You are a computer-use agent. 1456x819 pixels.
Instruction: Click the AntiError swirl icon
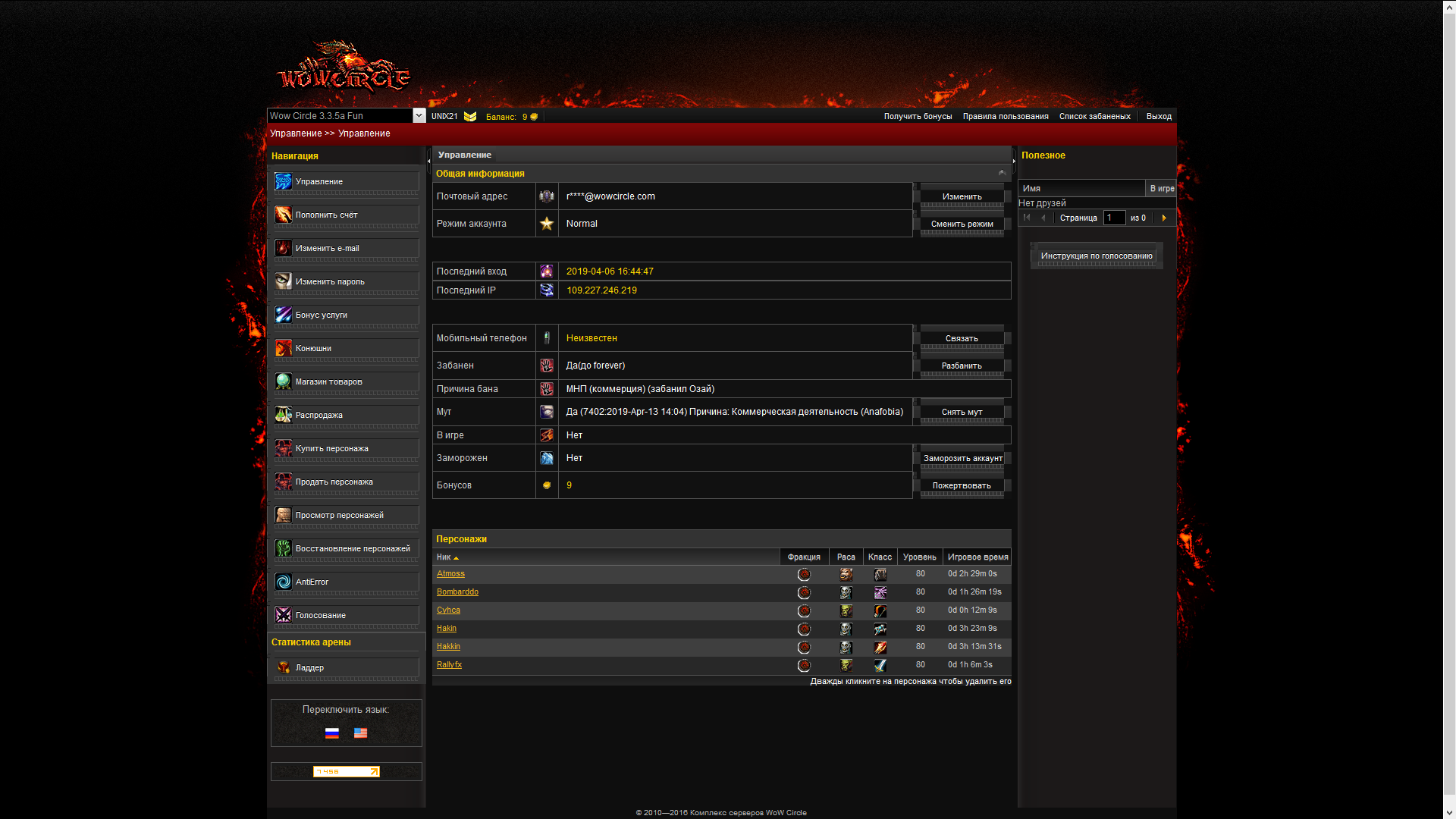point(283,582)
